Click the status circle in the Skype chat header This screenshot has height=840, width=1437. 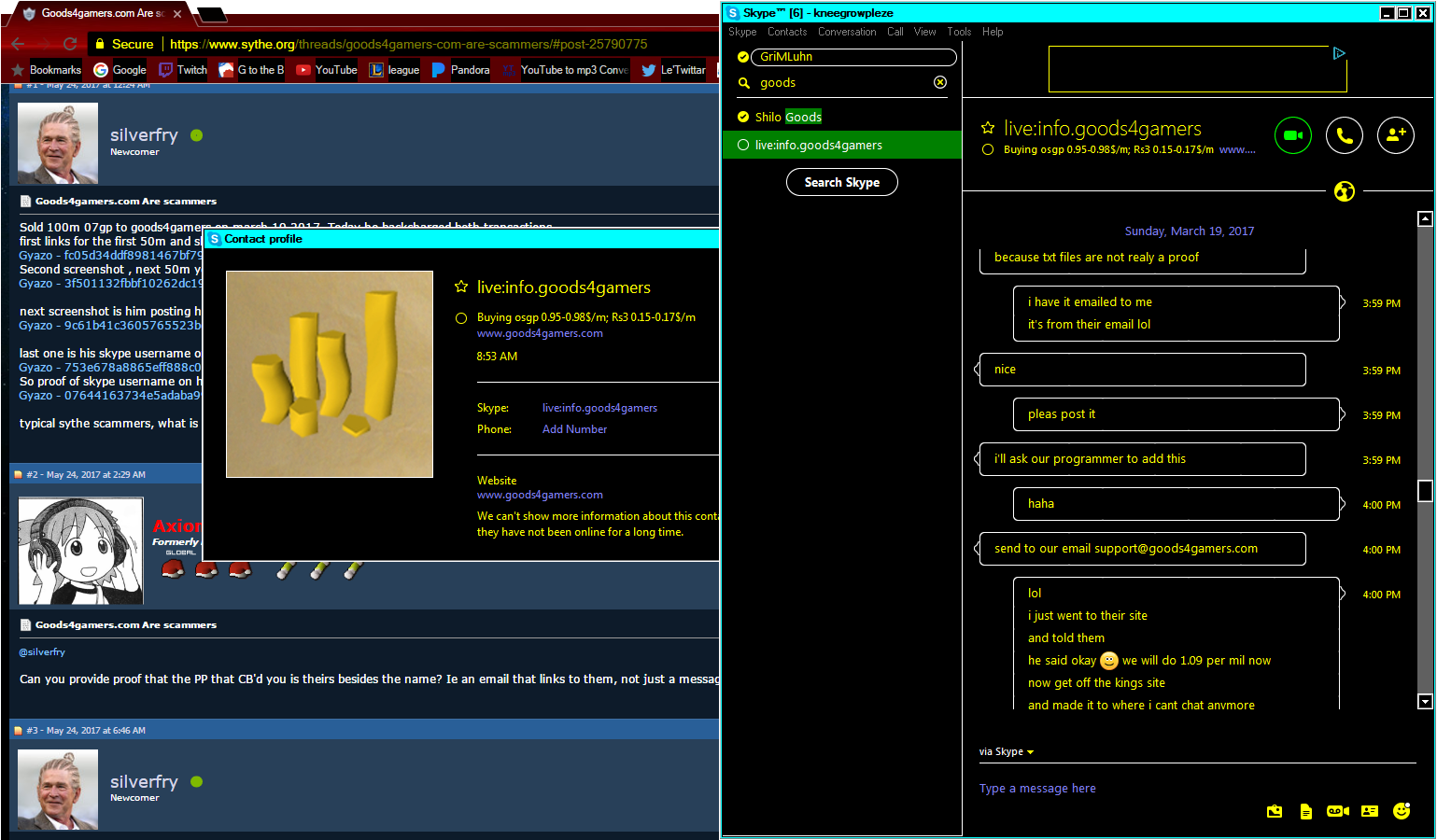point(988,149)
